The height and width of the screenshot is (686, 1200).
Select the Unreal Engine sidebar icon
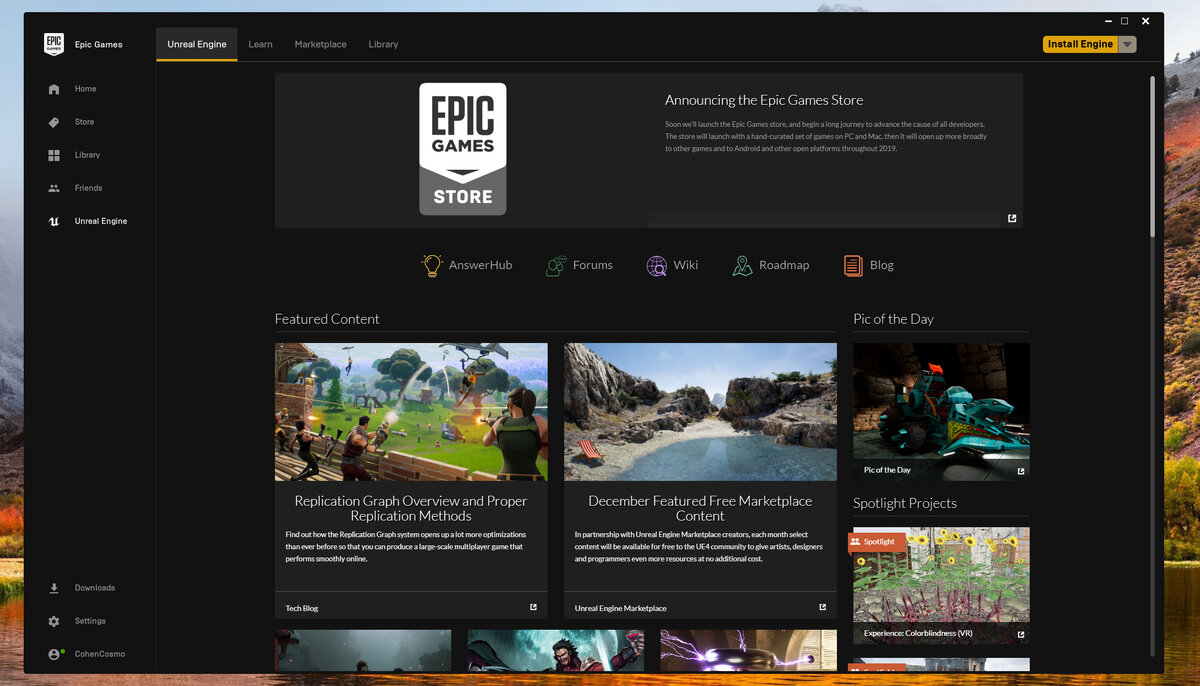(52, 221)
